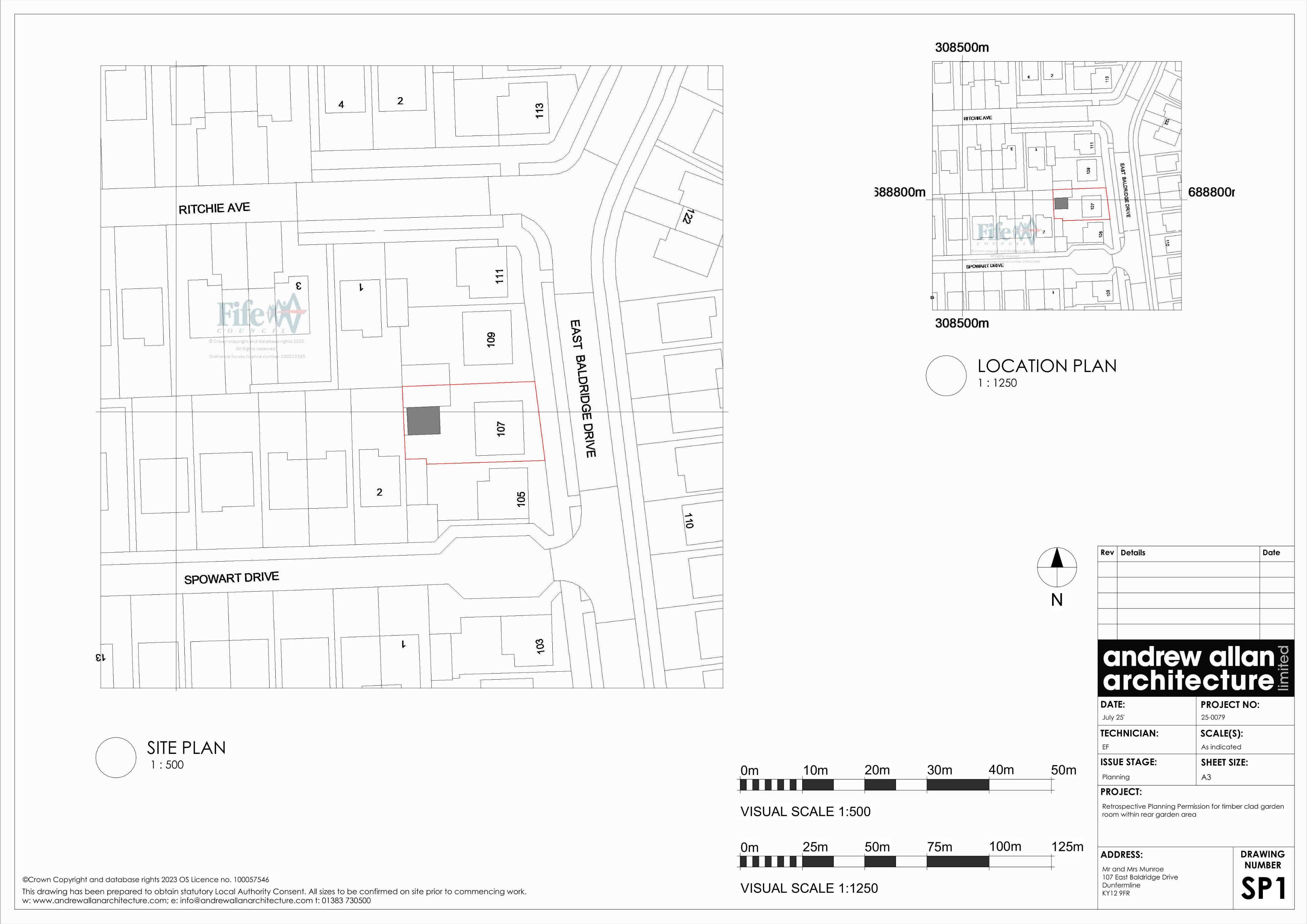Viewport: 1307px width, 924px height.
Task: Click the north arrow compass symbol
Action: click(x=1057, y=567)
